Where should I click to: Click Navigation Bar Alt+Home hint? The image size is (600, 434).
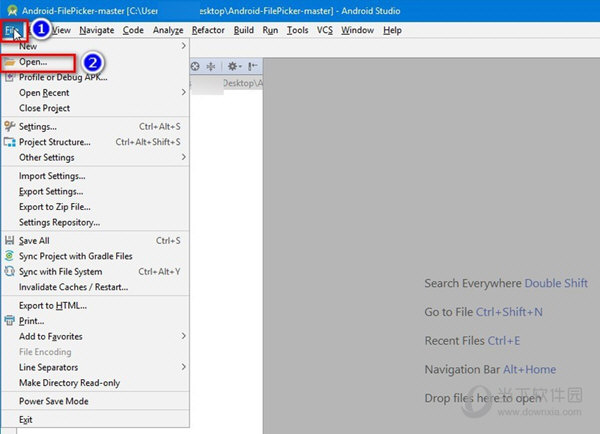[490, 370]
